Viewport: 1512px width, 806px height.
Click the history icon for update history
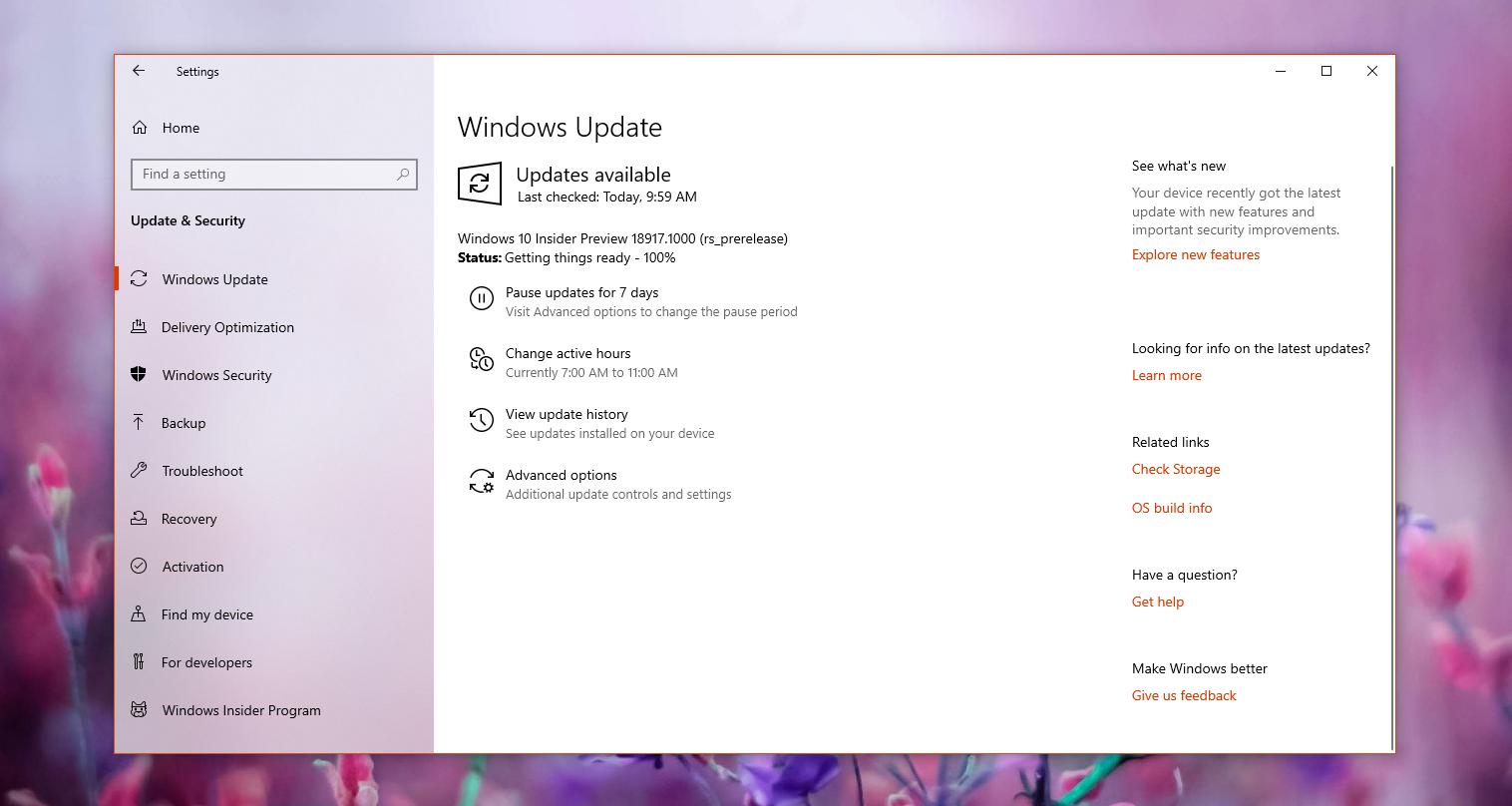(x=482, y=420)
